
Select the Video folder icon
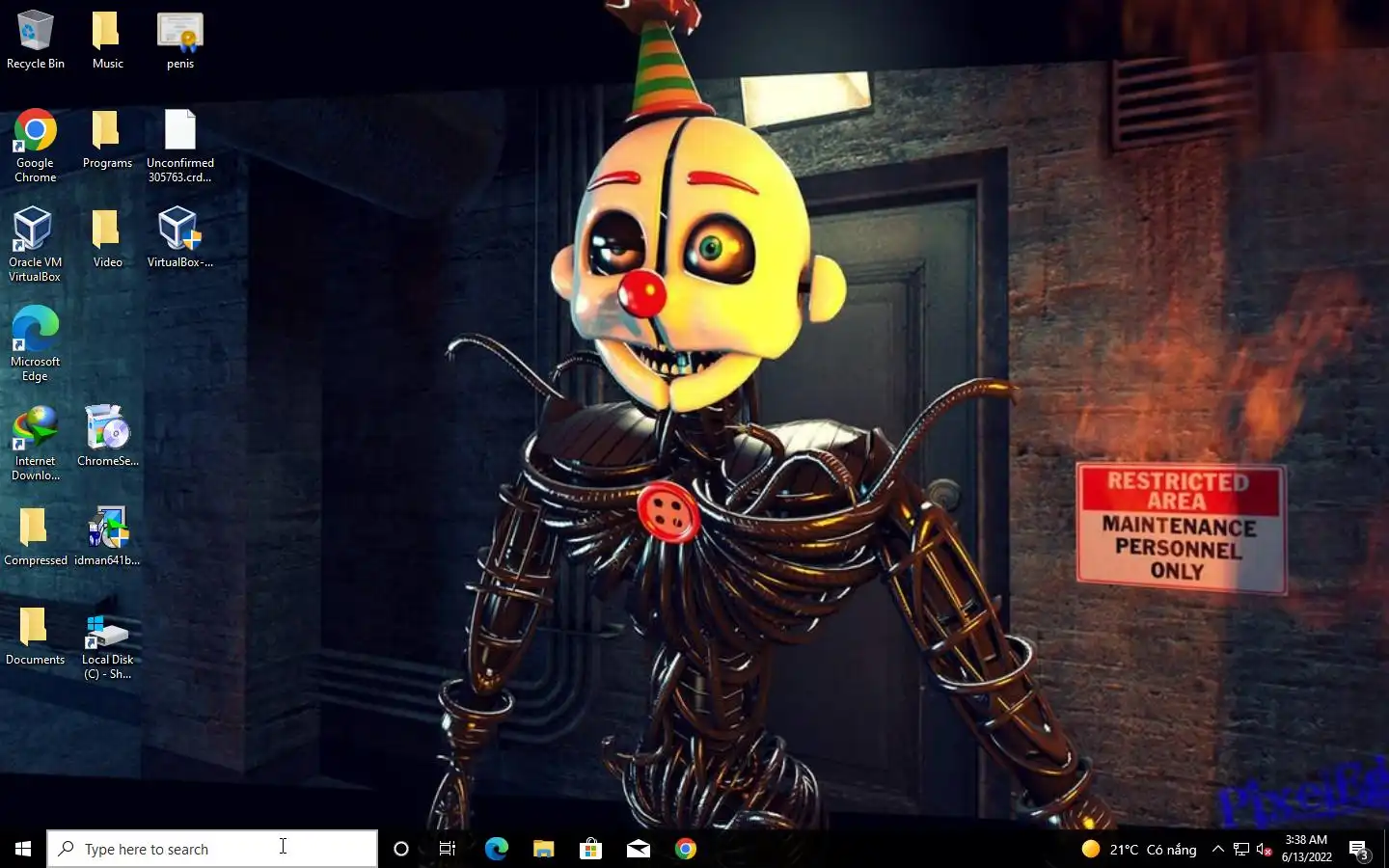107,239
